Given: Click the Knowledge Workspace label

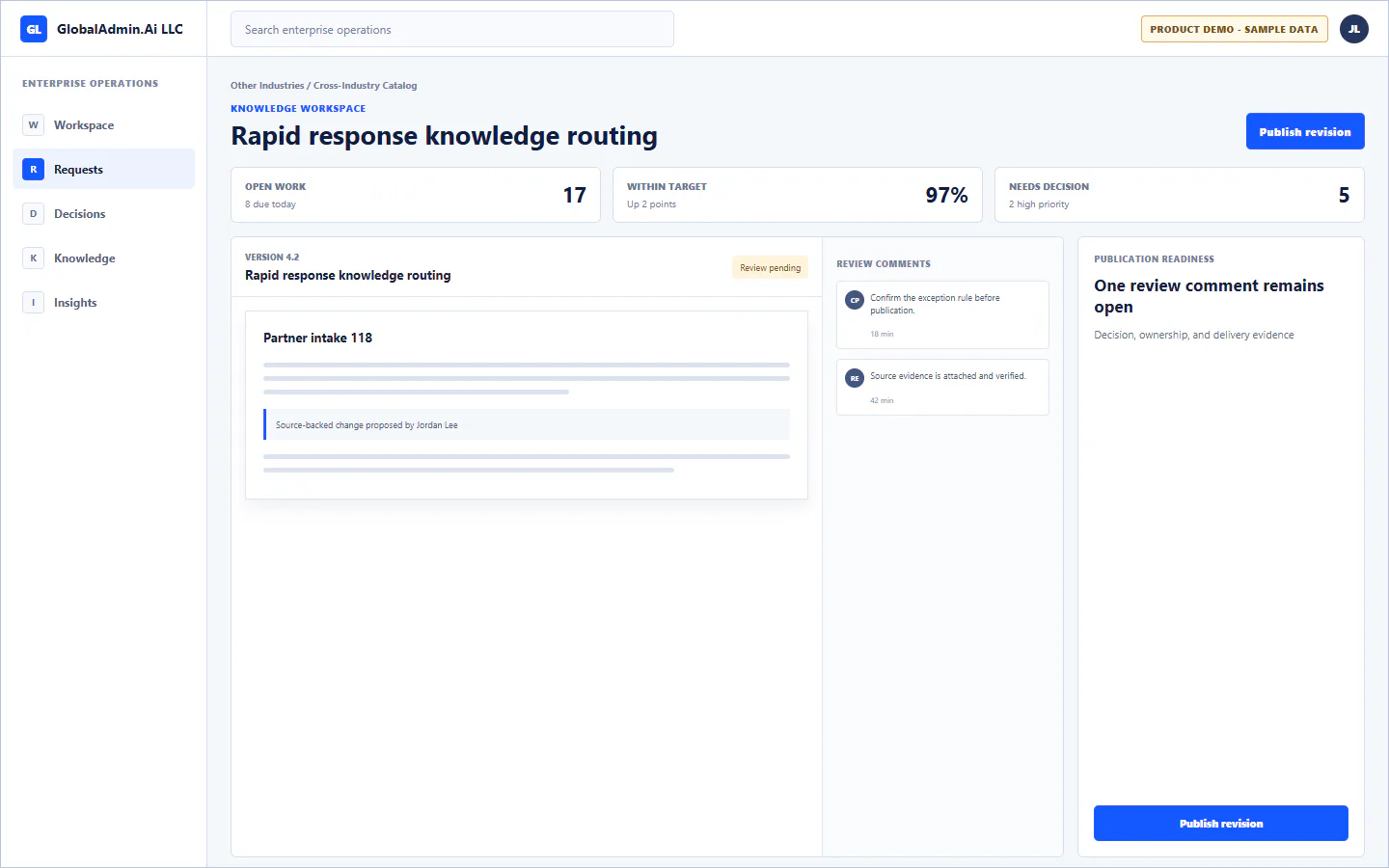Looking at the screenshot, I should coord(298,109).
